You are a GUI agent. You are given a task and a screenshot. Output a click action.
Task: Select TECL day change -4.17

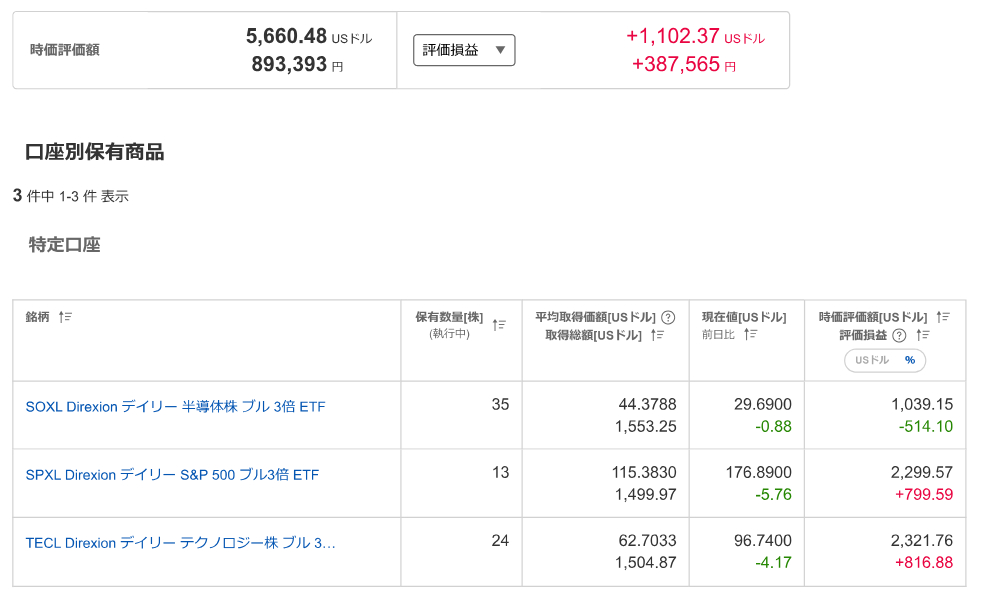(x=773, y=563)
